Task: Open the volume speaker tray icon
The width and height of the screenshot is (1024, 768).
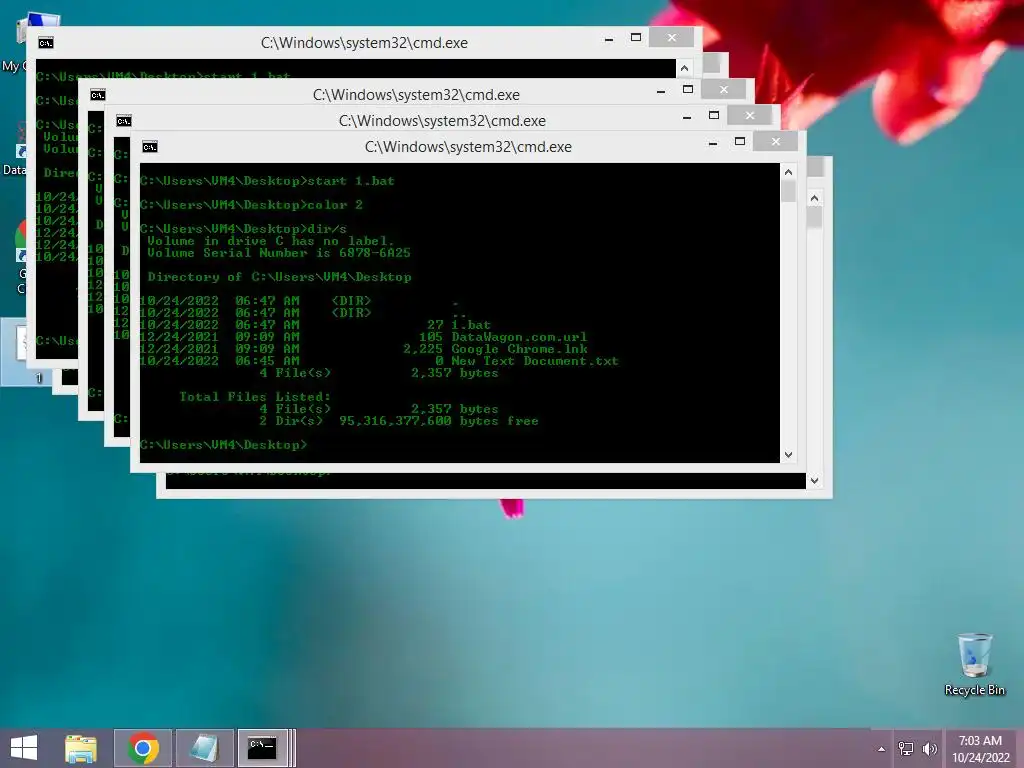Action: (930, 749)
